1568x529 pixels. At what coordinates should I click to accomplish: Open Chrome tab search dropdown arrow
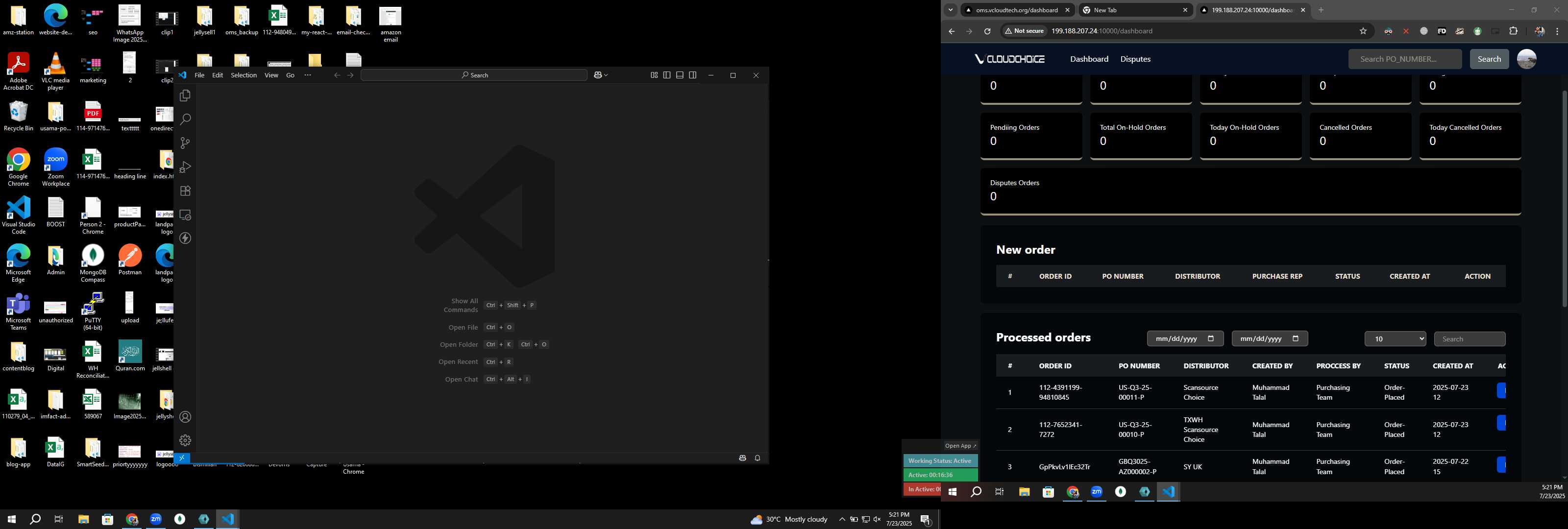coord(950,10)
